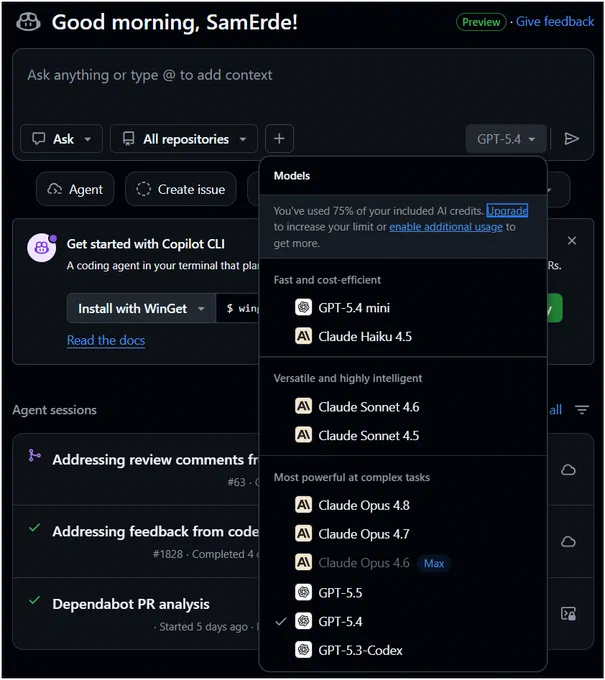The image size is (605, 680).
Task: Click the Get started with Copilot CLI heading
Action: point(146,244)
